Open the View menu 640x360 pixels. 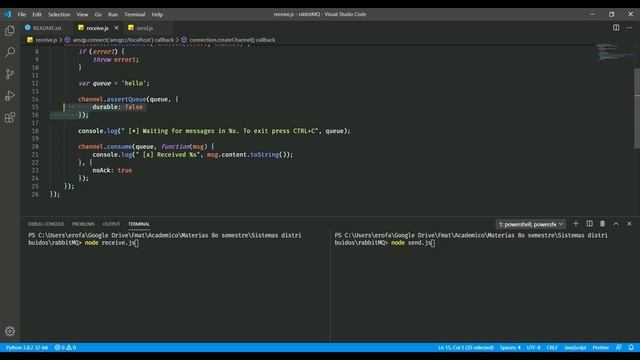(x=82, y=14)
